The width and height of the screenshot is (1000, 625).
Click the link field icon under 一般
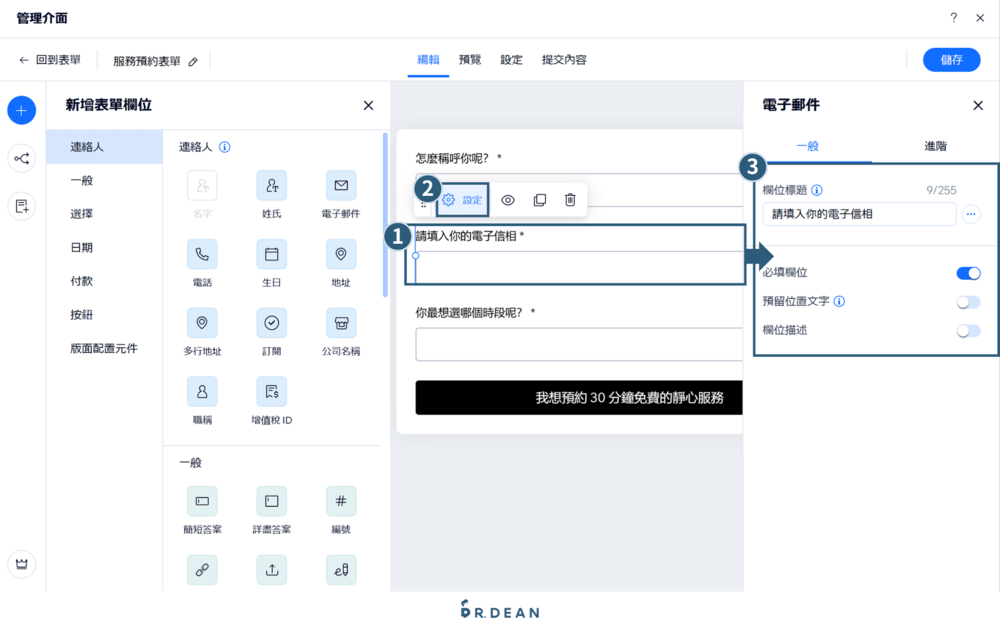point(203,570)
